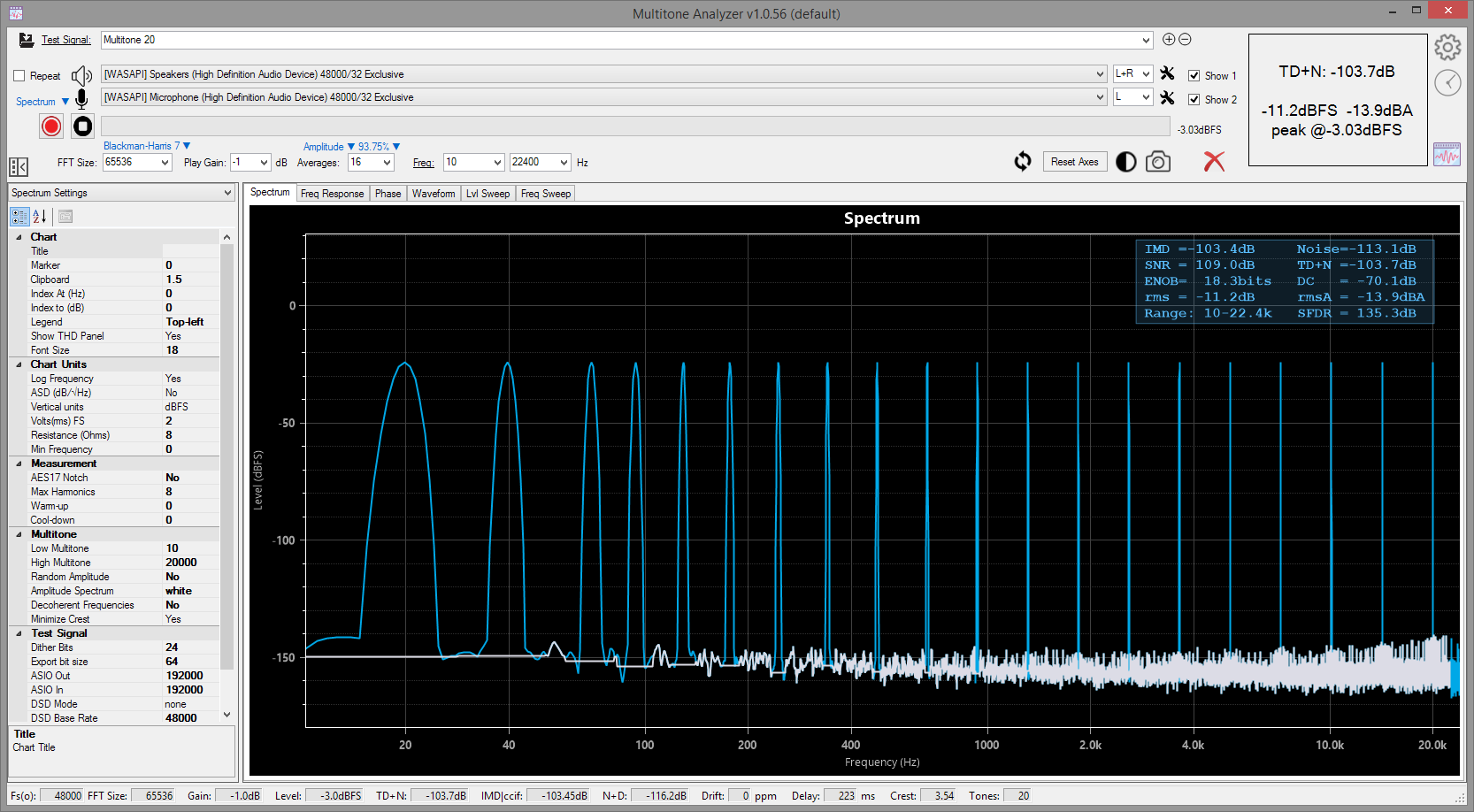The image size is (1474, 812).
Task: Stop measurement with the stop button
Action: pyautogui.click(x=82, y=126)
